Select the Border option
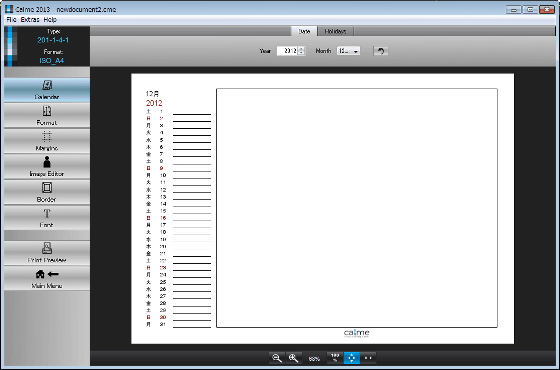 click(x=47, y=192)
